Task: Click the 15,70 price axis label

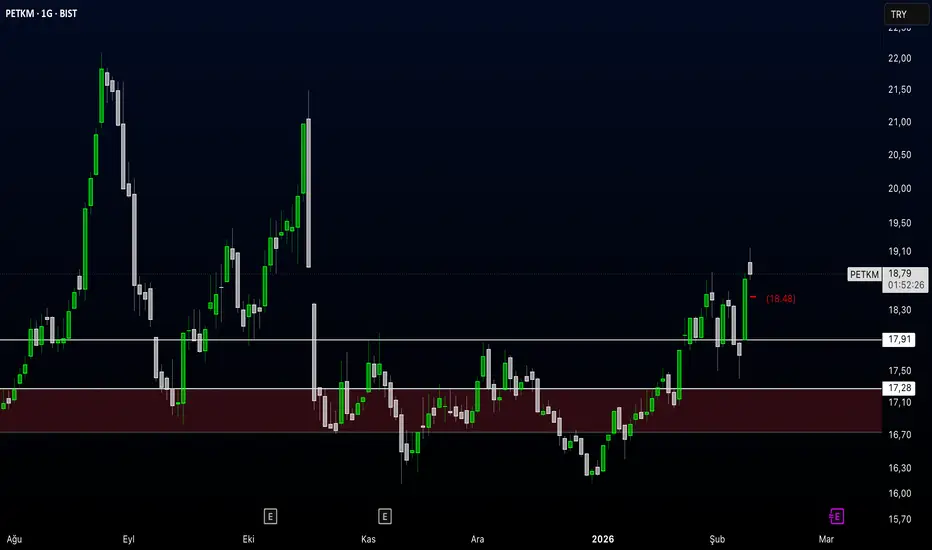Action: pyautogui.click(x=899, y=519)
